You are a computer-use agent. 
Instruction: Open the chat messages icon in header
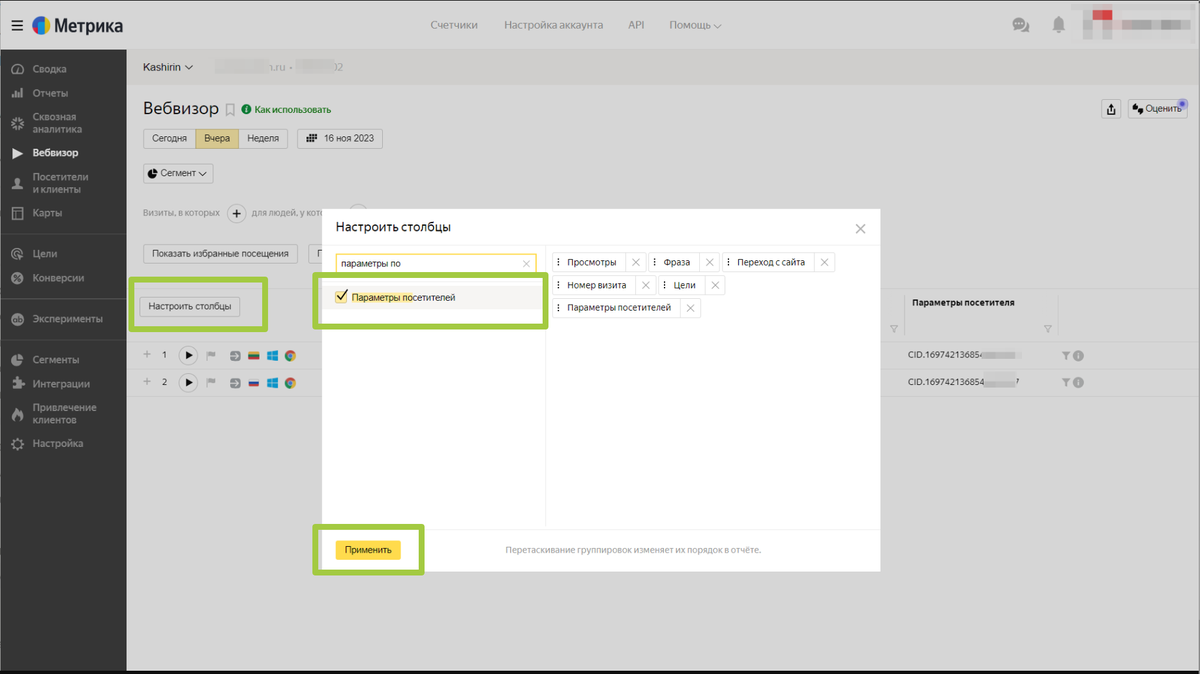[1021, 25]
